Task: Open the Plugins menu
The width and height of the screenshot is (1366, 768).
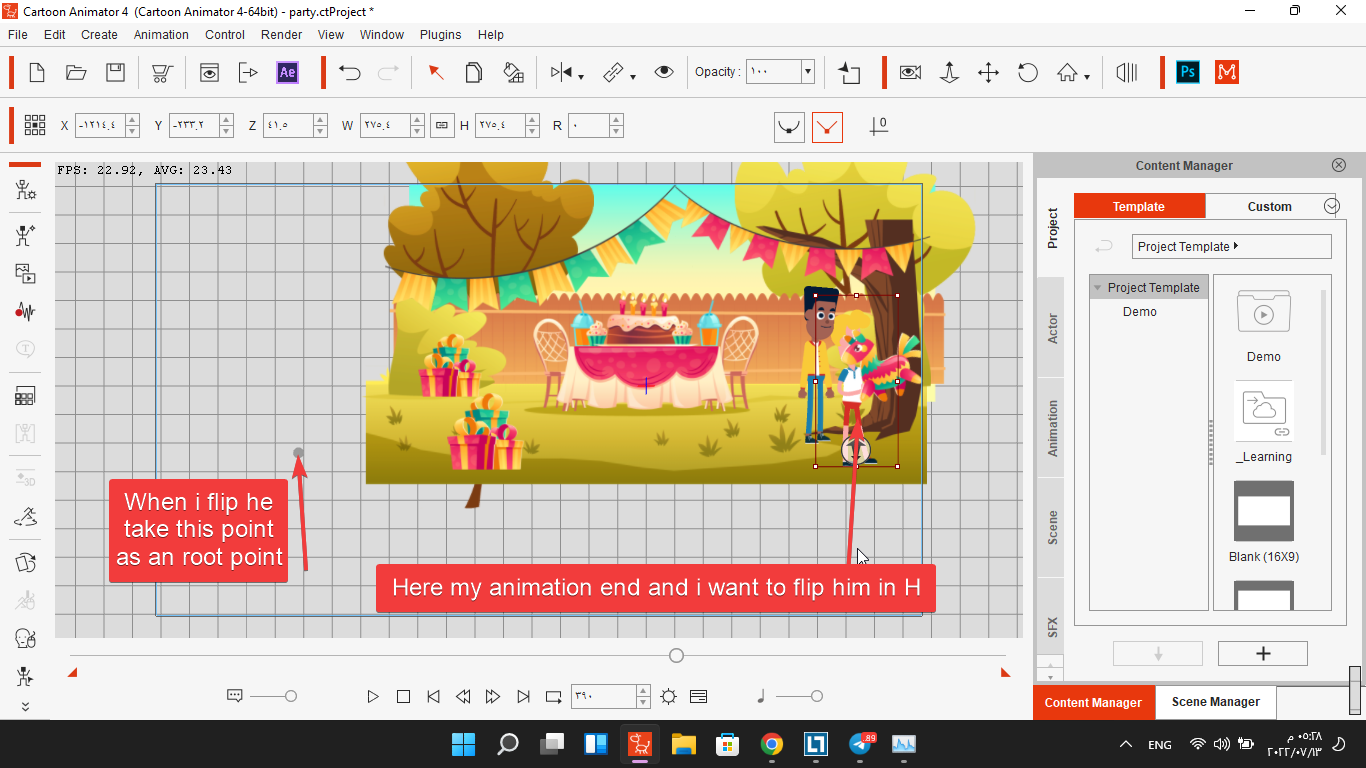Action: (x=441, y=34)
